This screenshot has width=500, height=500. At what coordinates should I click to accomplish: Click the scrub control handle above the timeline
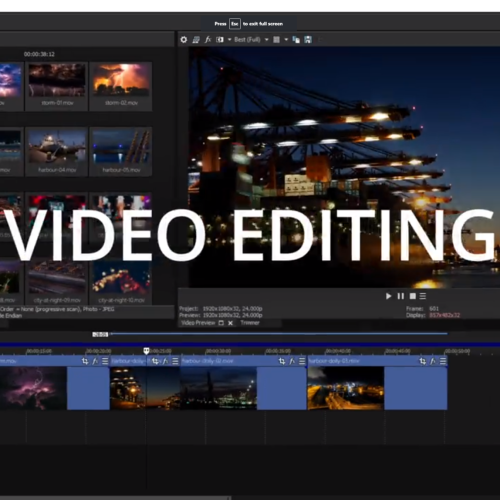click(x=100, y=334)
